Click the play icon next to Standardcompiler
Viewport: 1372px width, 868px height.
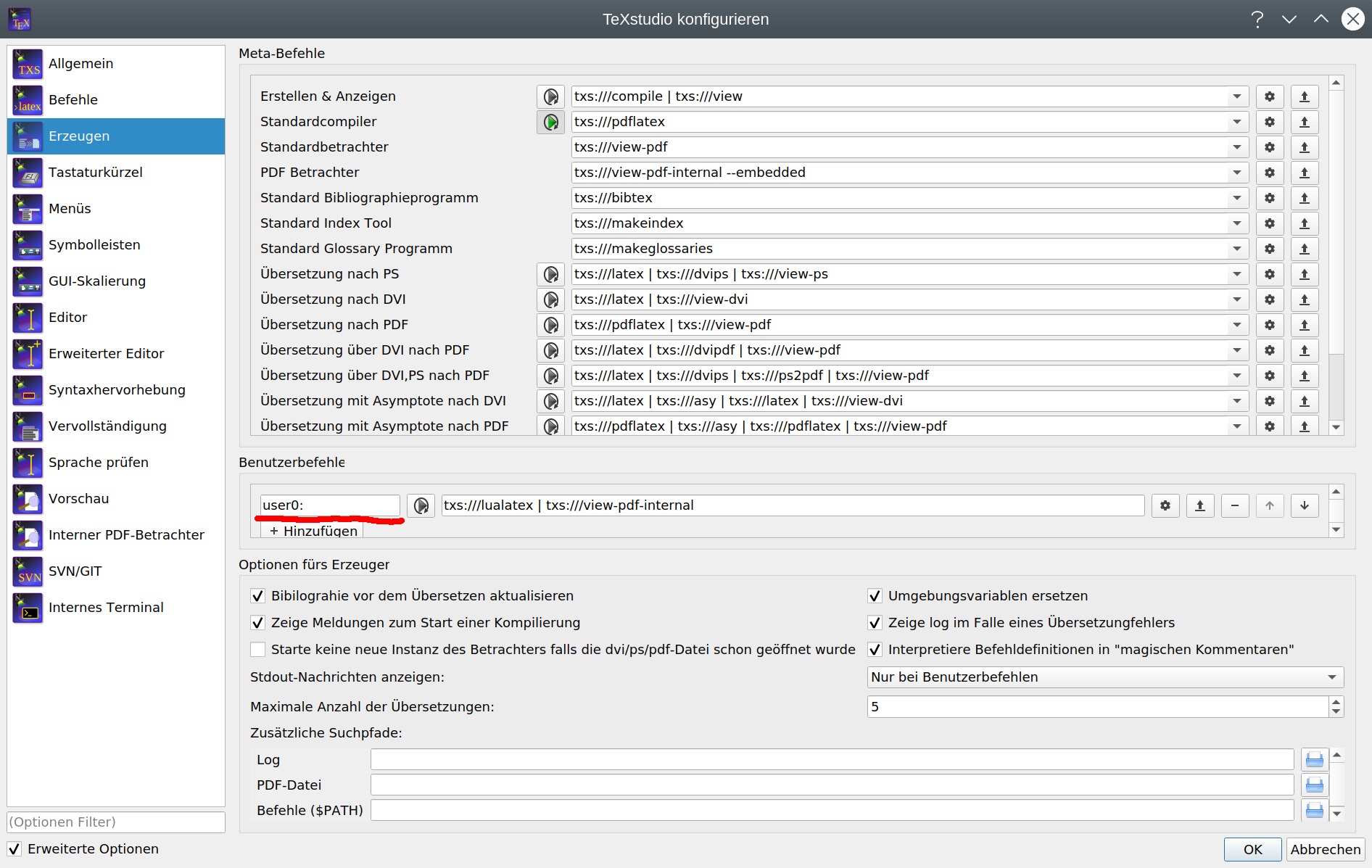[x=550, y=122]
